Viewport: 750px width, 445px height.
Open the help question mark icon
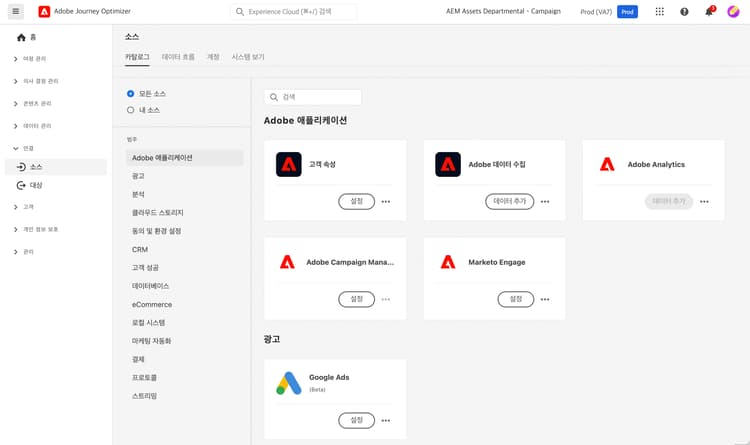point(684,11)
